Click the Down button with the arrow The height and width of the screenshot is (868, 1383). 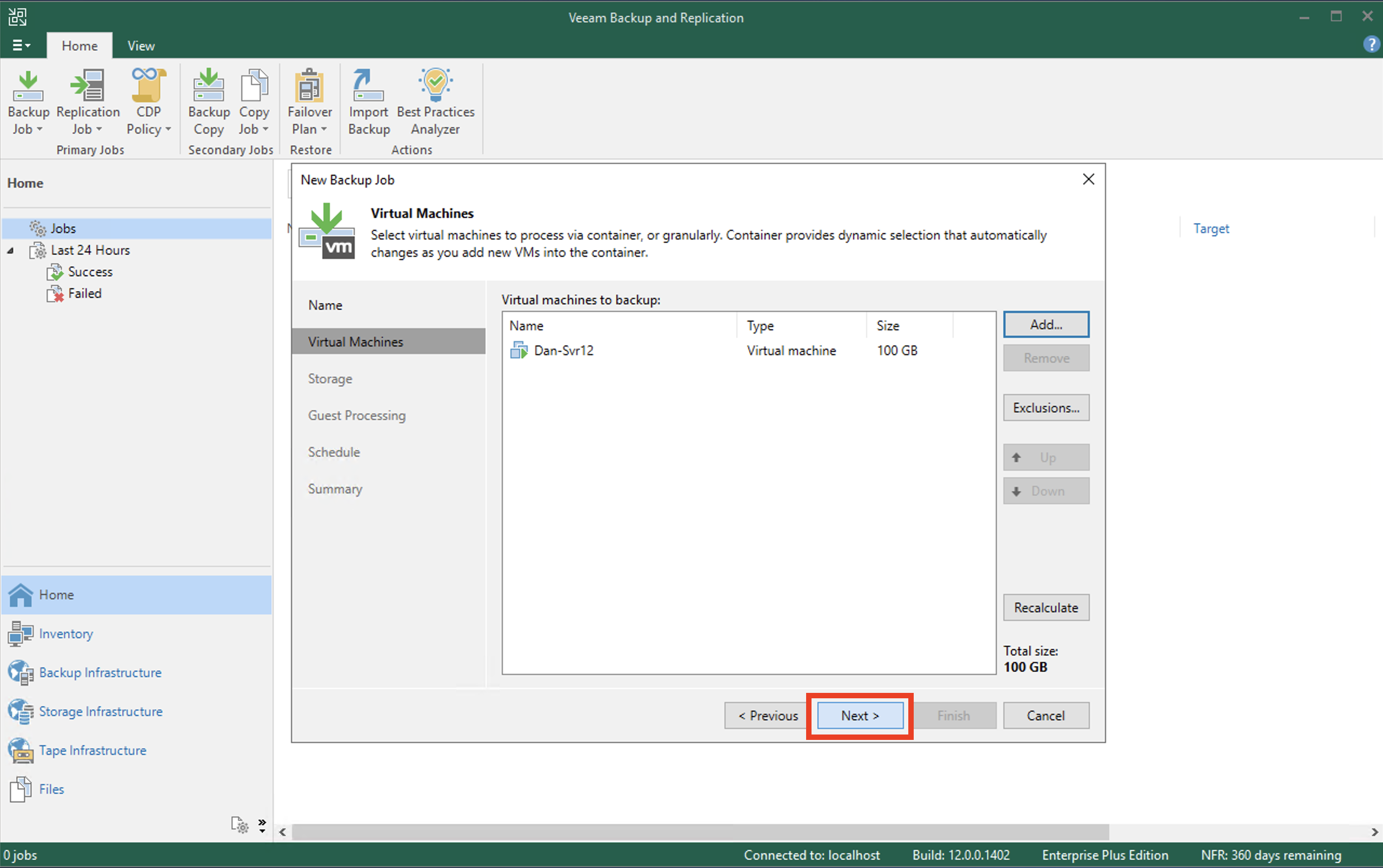tap(1046, 491)
